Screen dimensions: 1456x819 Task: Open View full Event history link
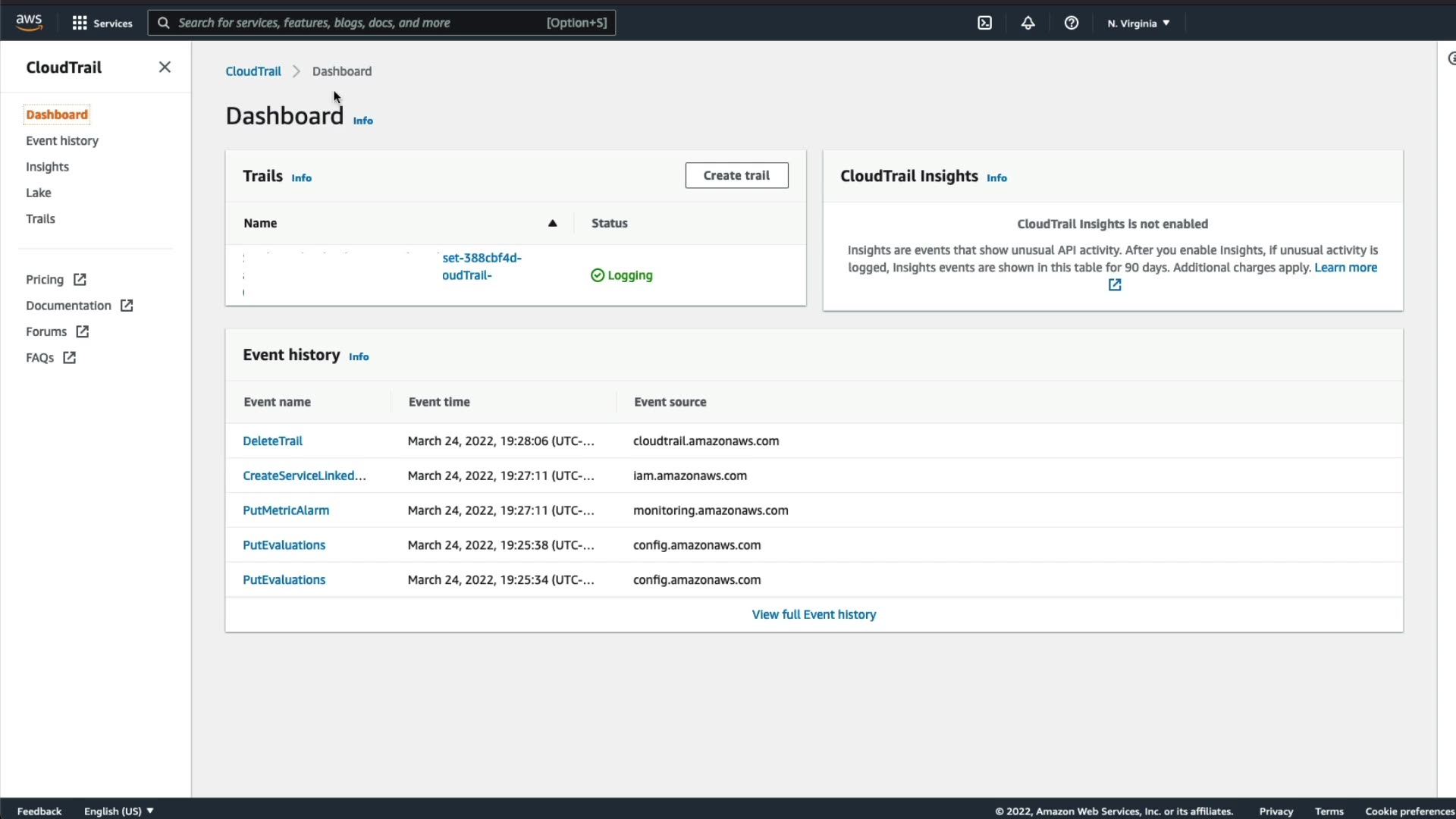point(814,614)
